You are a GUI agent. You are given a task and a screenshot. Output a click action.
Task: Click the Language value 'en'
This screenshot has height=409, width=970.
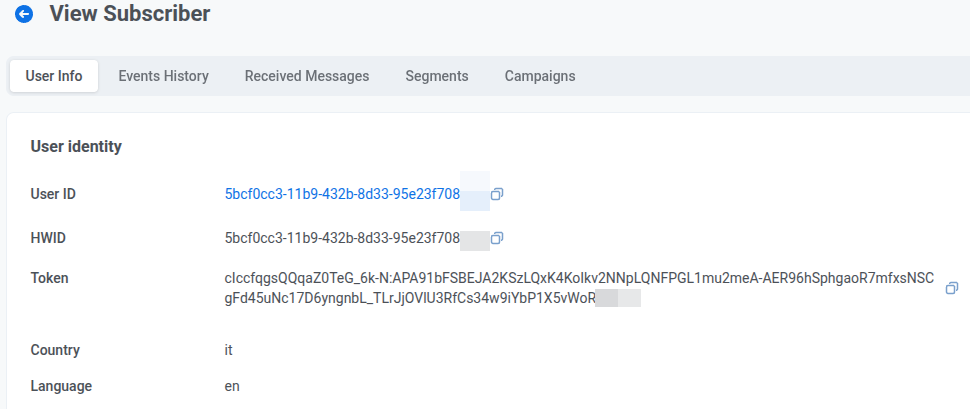[x=232, y=387]
